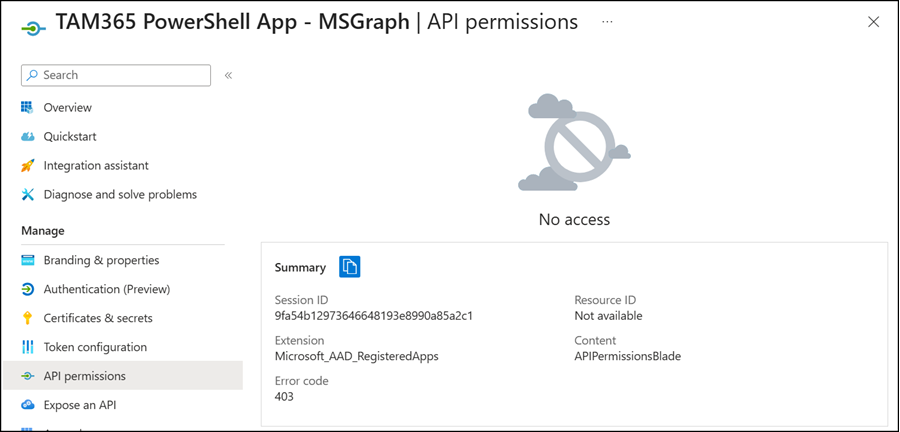Click the Content label
This screenshot has height=432, width=900.
click(x=595, y=340)
